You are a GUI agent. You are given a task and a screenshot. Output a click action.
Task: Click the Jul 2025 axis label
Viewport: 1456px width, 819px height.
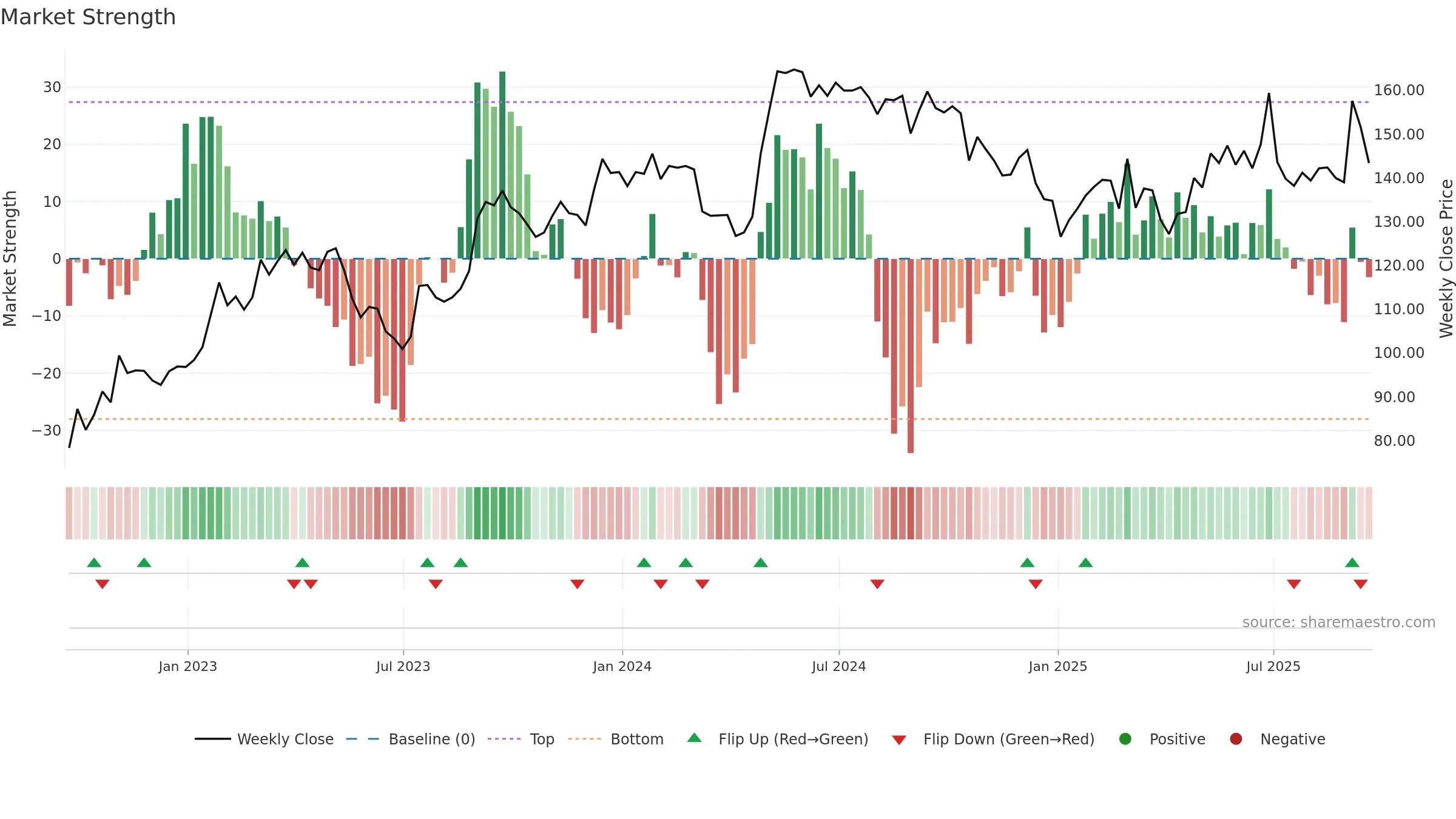1273,666
